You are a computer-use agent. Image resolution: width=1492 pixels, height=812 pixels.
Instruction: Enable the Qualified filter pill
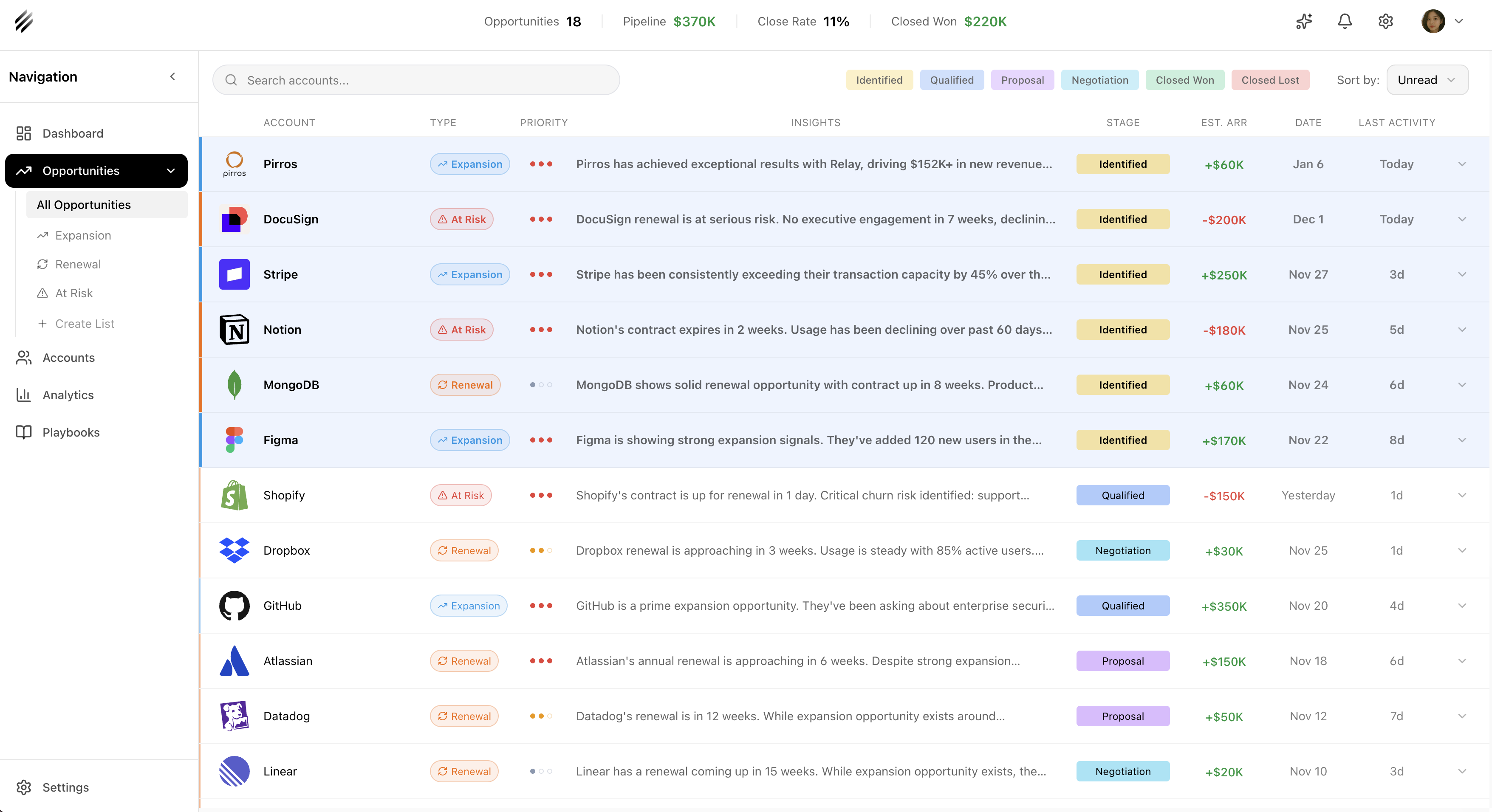coord(952,80)
